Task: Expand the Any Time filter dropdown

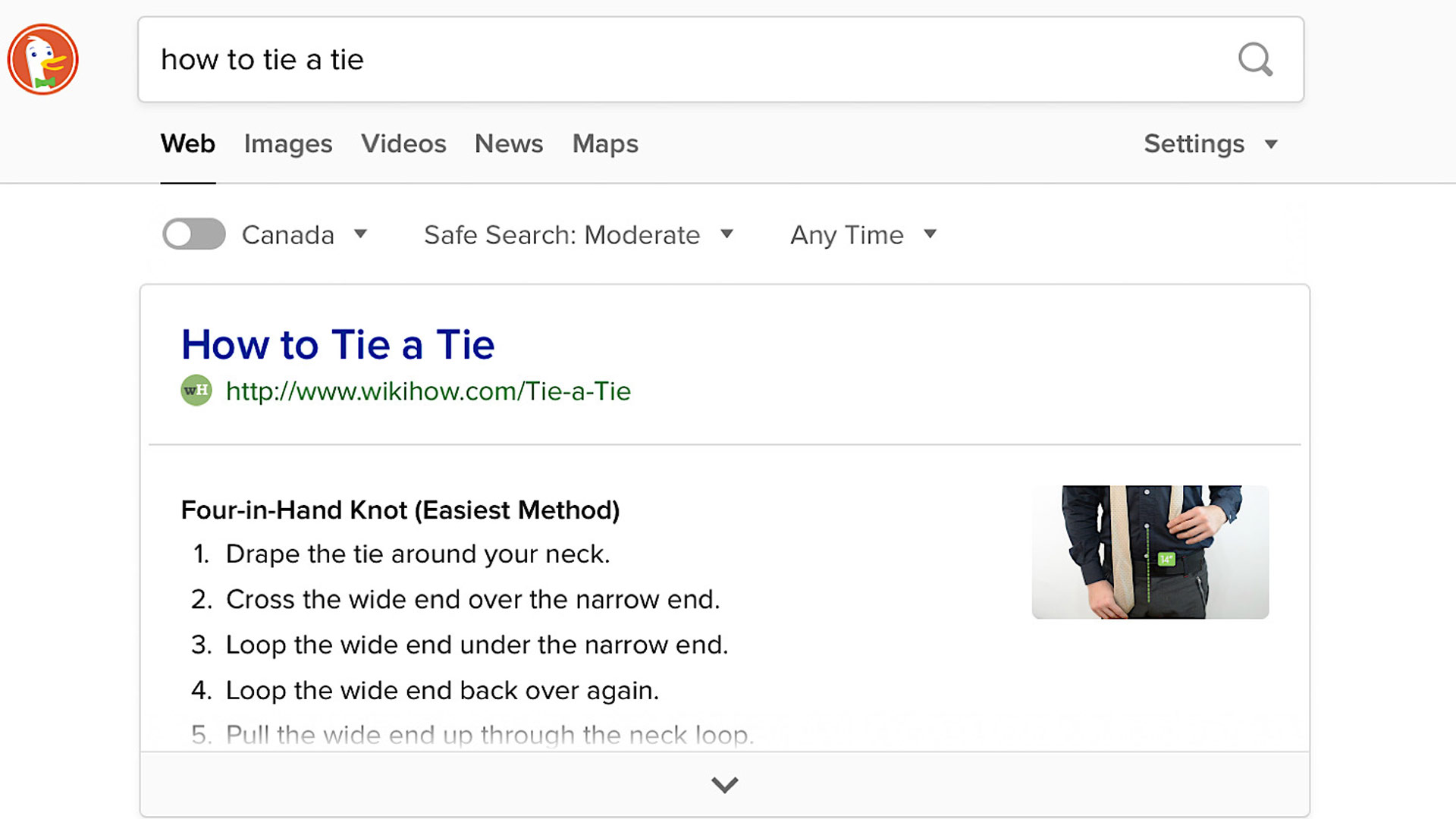Action: (x=862, y=234)
